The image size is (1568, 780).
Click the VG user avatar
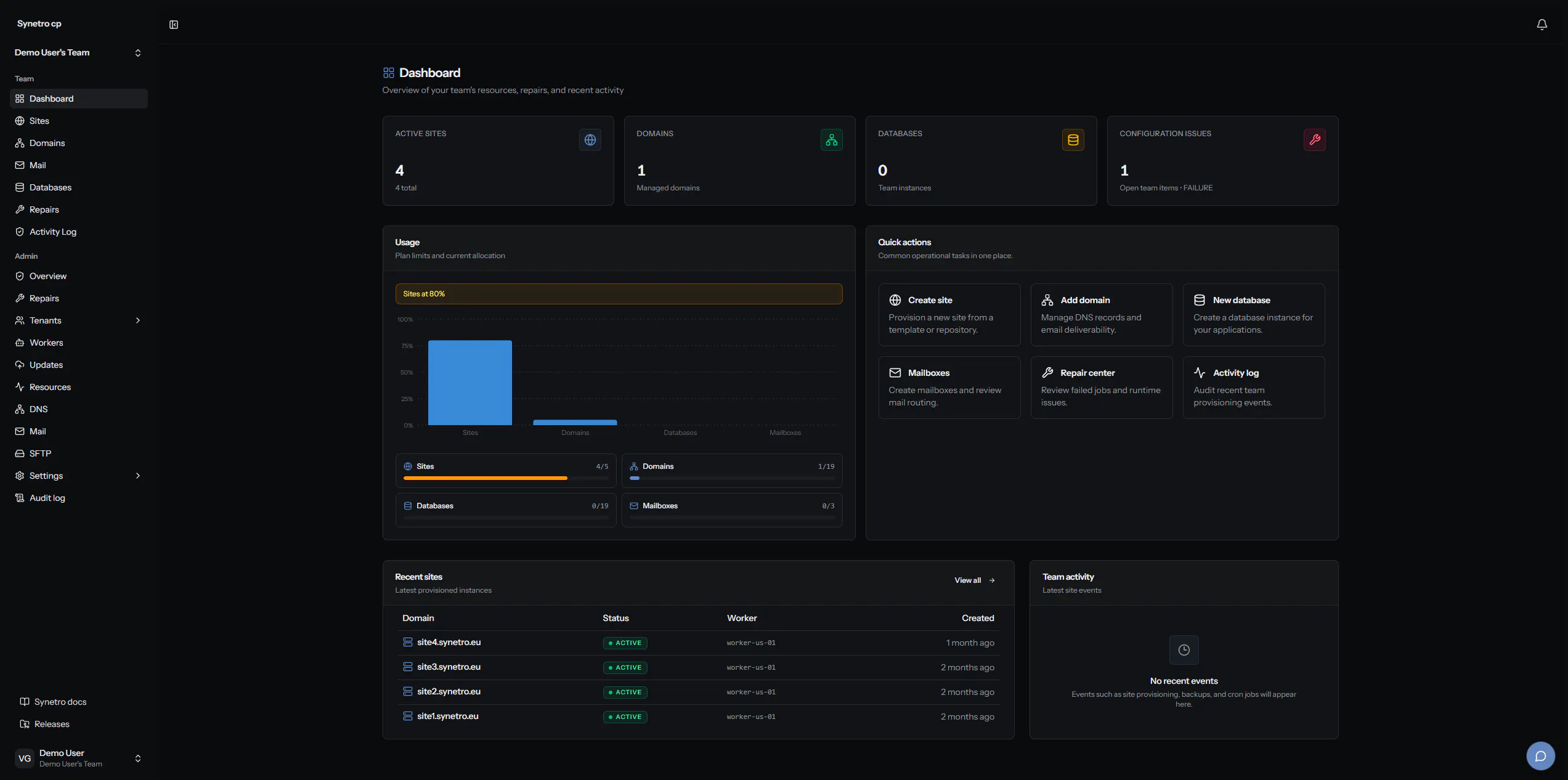[25, 758]
